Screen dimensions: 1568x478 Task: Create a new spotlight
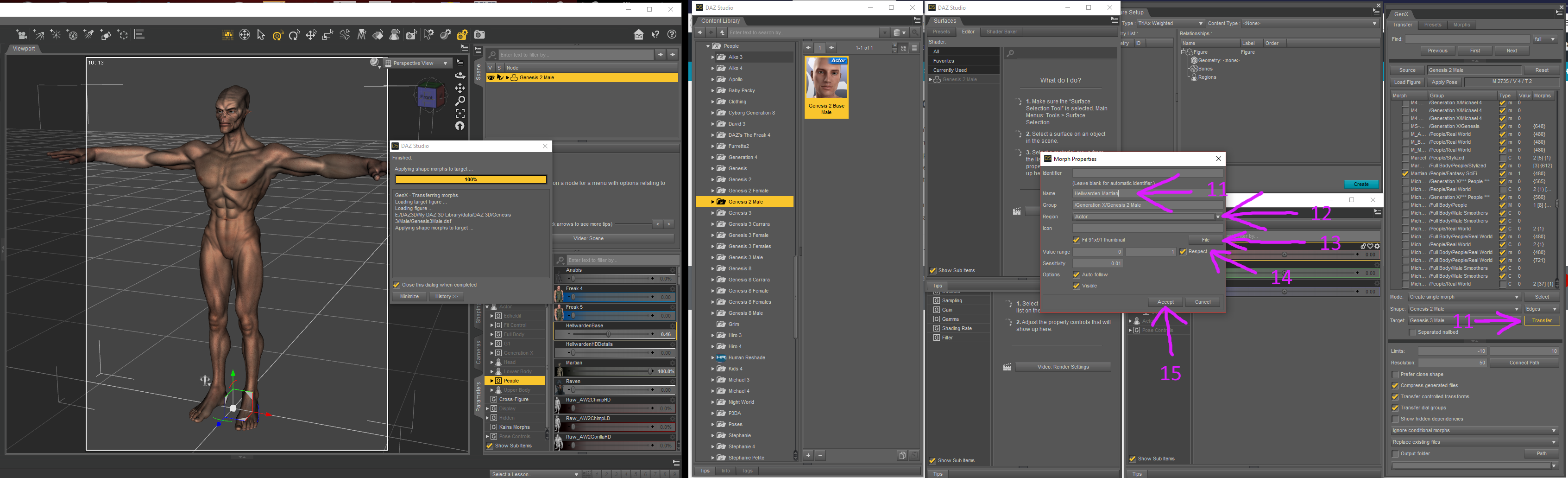click(89, 35)
